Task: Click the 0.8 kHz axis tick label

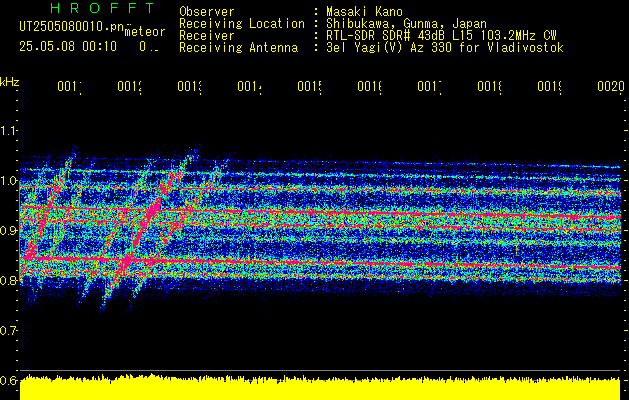Action: pos(9,280)
